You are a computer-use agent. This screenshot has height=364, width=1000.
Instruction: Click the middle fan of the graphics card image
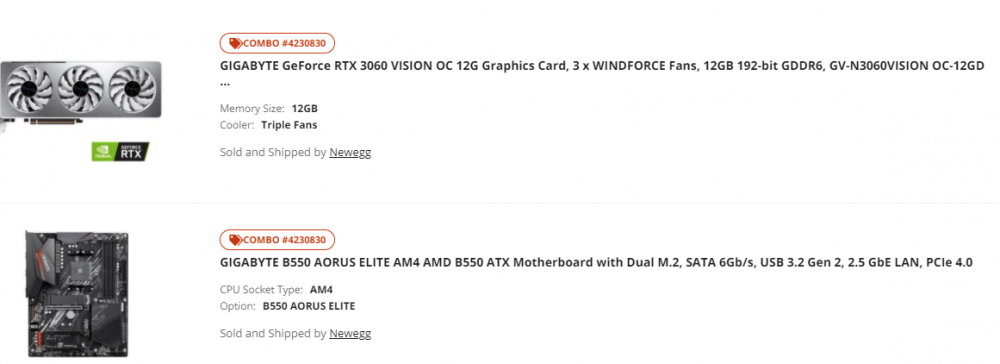pos(81,89)
